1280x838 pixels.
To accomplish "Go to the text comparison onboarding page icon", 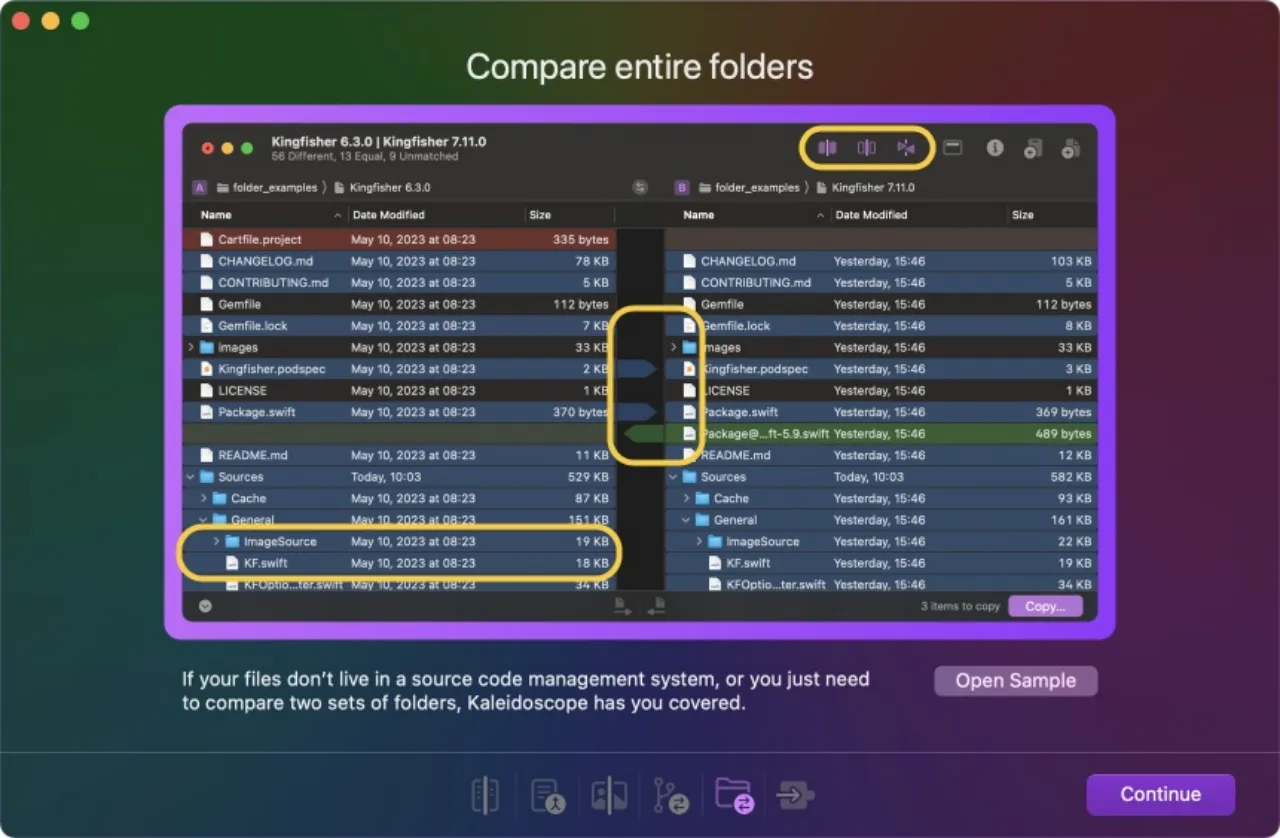I will pyautogui.click(x=485, y=795).
